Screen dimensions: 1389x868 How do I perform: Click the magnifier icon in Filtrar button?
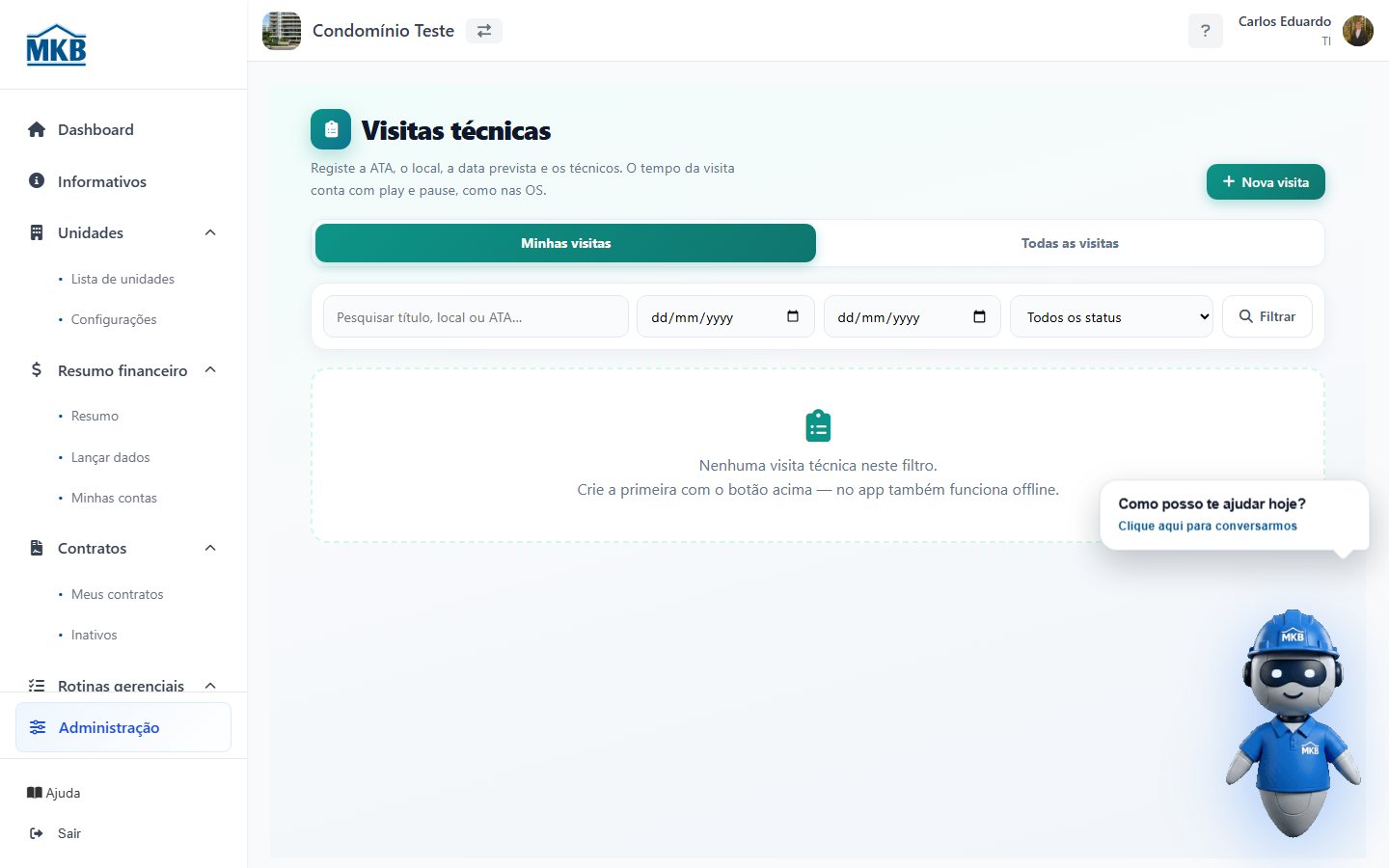[1246, 316]
